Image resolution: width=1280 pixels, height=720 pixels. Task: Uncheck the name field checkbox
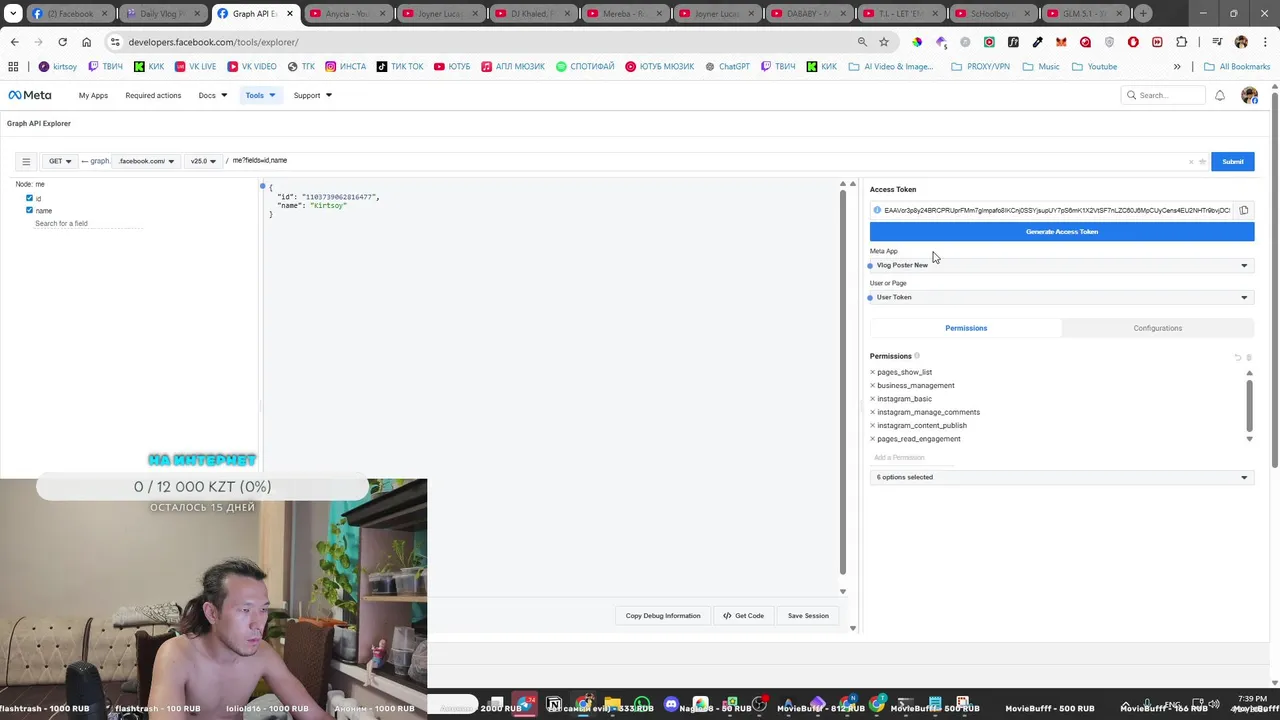point(29,210)
